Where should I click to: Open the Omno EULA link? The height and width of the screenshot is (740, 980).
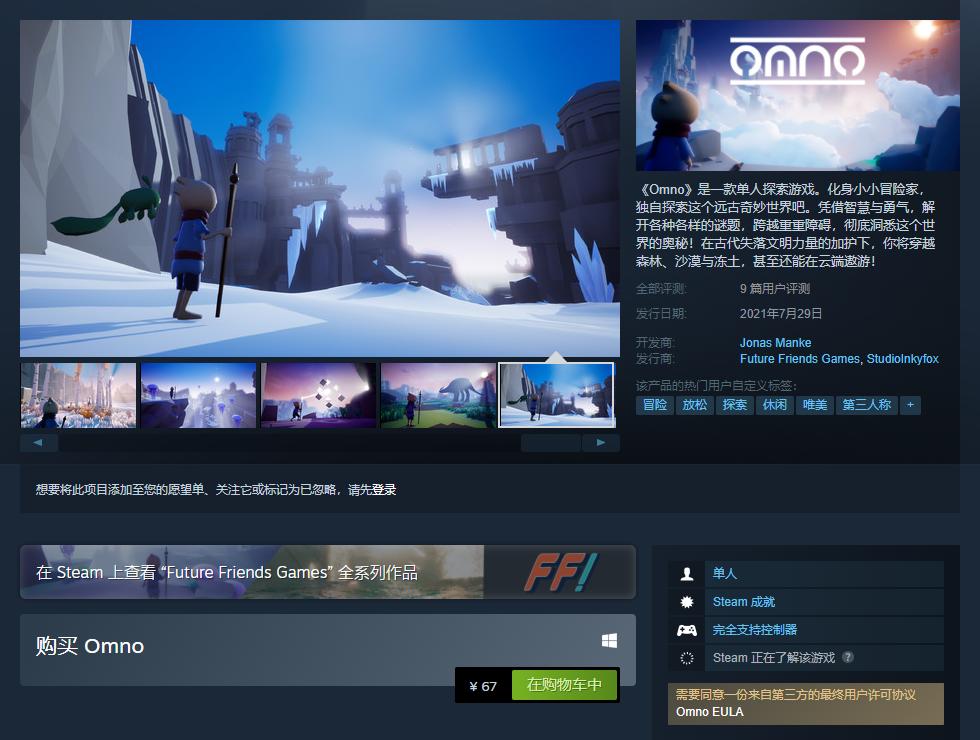pos(709,712)
